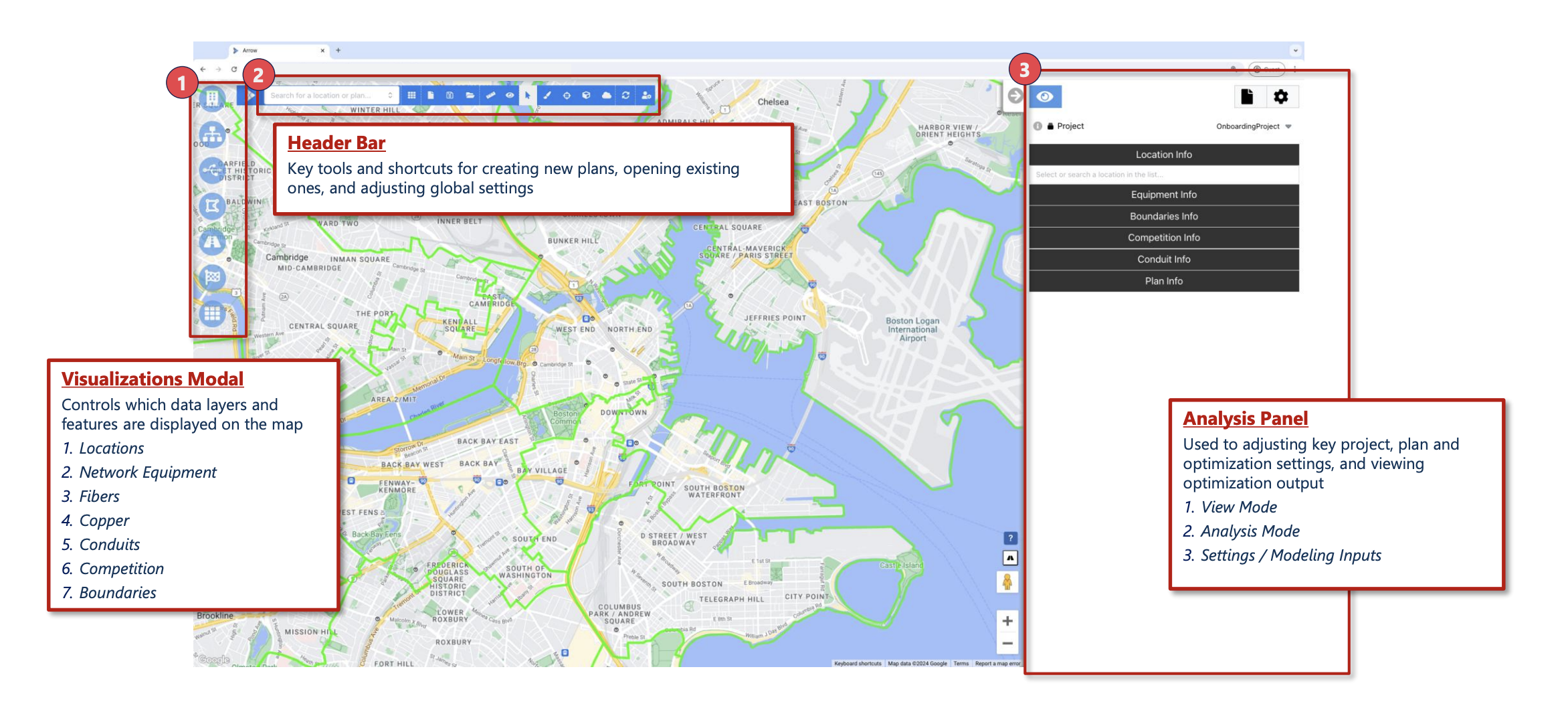Screen dimensions: 1568x728
Task: Open the Boundaries polygon layer icon
Action: (212, 205)
